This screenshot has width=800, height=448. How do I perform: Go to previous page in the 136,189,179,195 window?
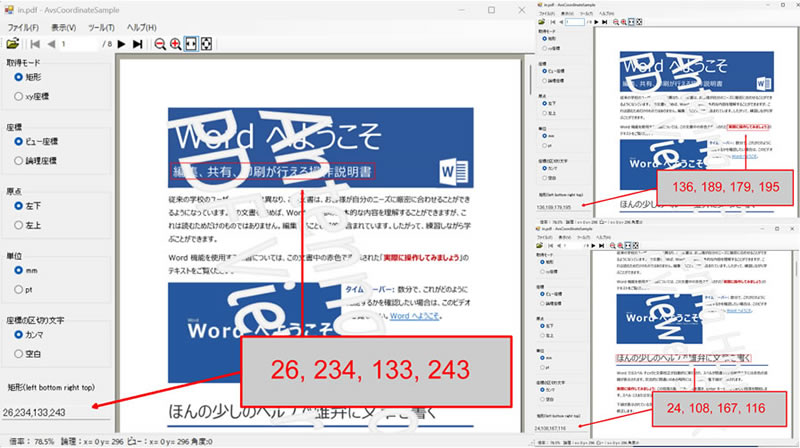tap(561, 22)
